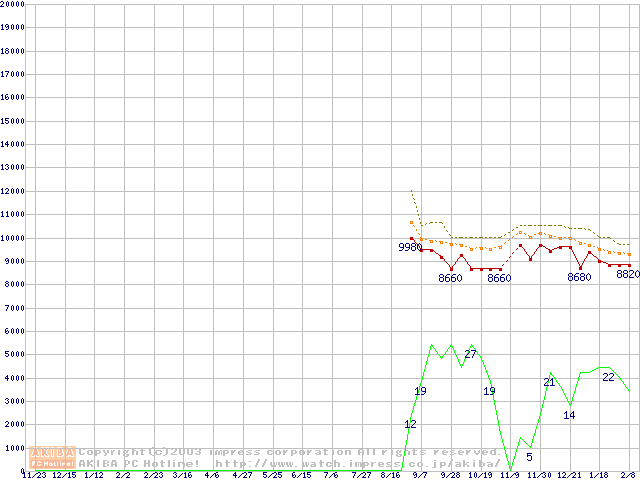Click the 4/27 x-axis date label
The height and width of the screenshot is (480, 640).
242,476
